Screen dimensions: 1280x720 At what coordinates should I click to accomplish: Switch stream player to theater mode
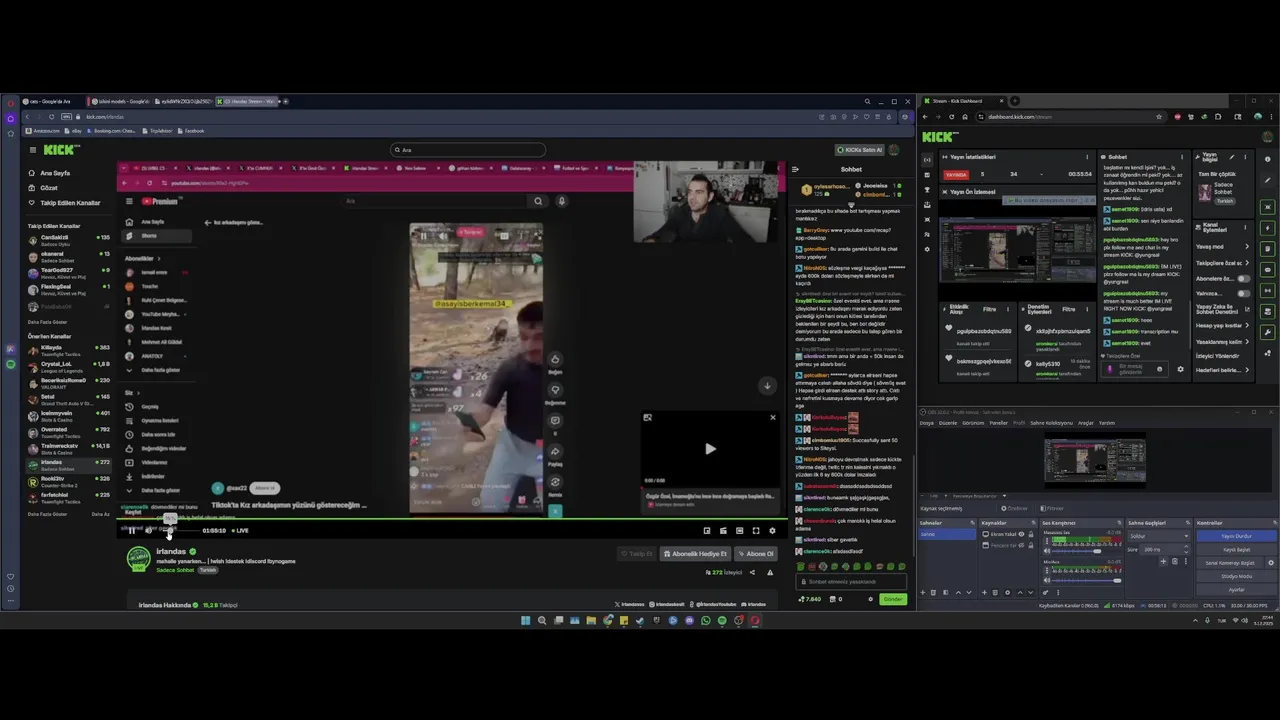coord(740,531)
